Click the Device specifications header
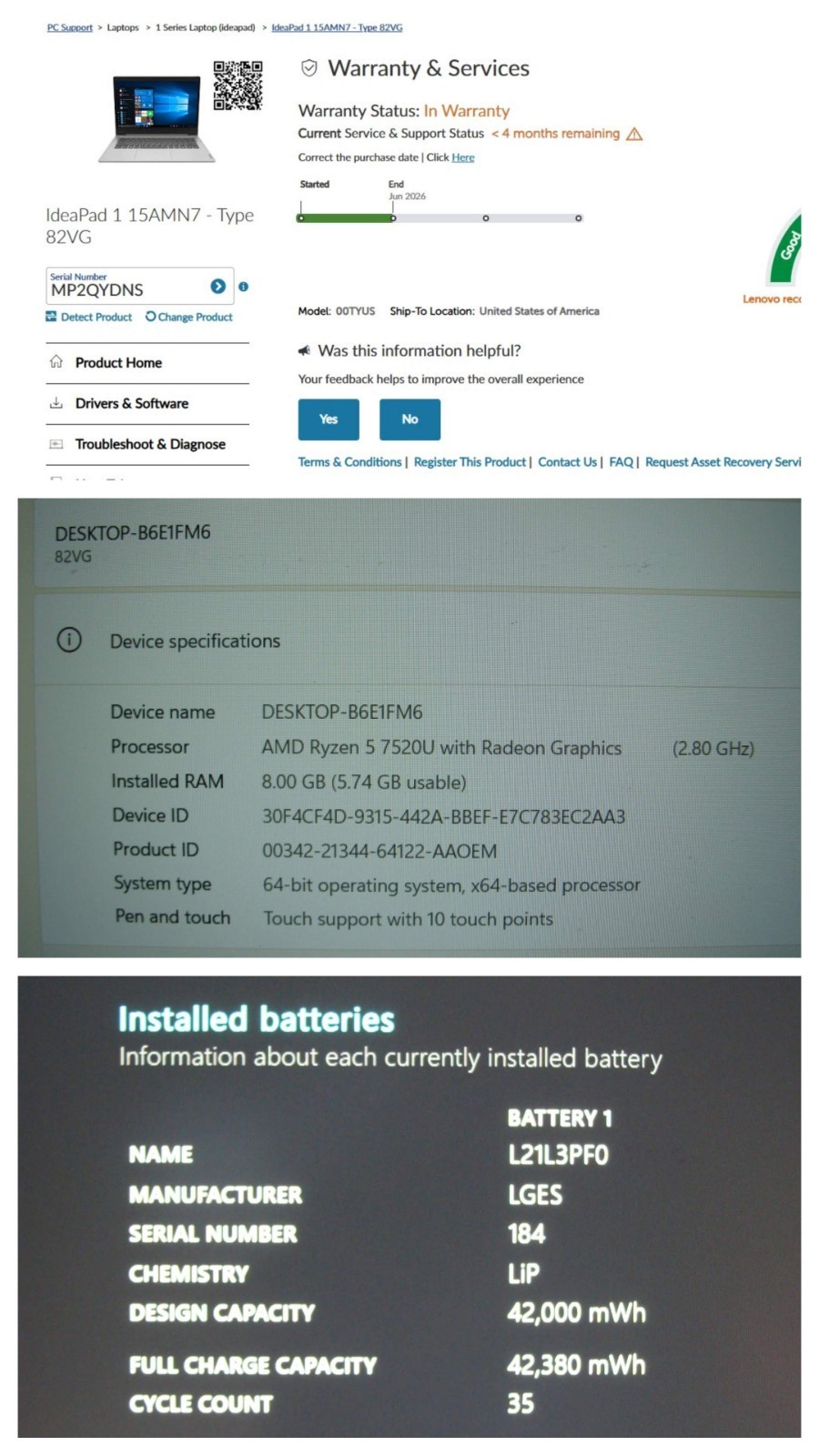 tap(195, 641)
